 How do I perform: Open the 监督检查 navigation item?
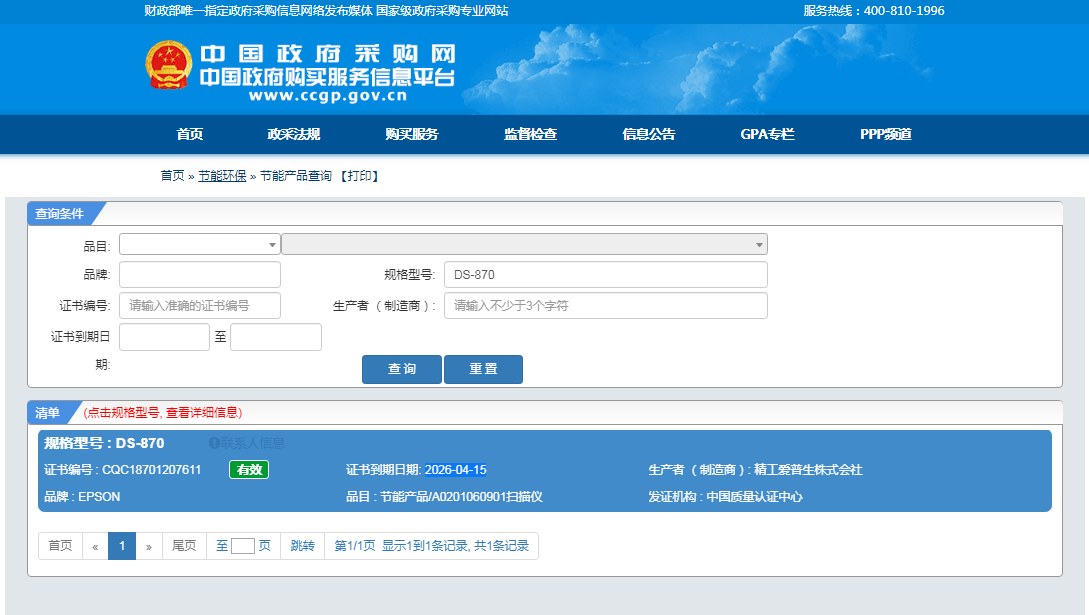tap(531, 134)
